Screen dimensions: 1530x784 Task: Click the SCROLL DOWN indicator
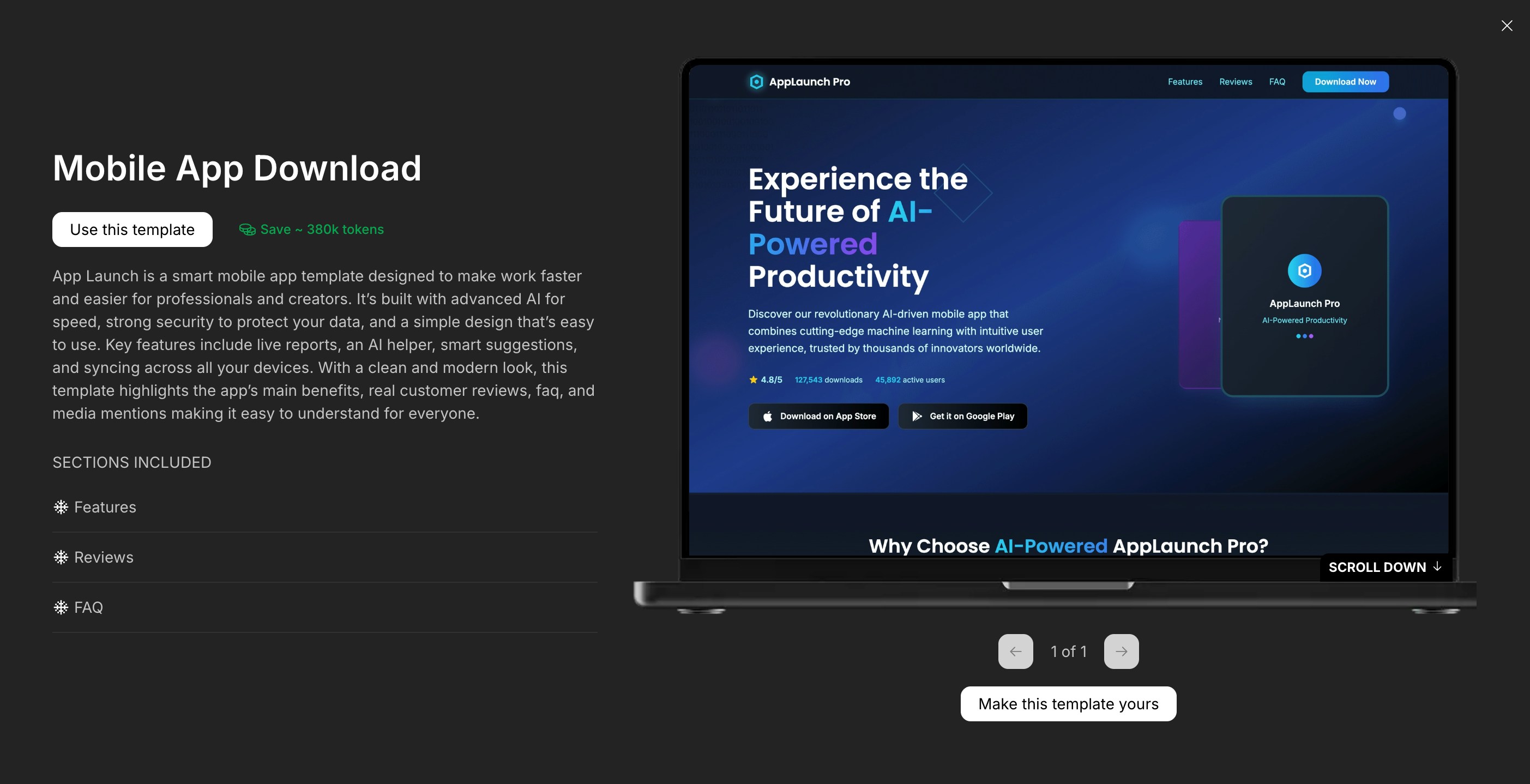[x=1384, y=567]
